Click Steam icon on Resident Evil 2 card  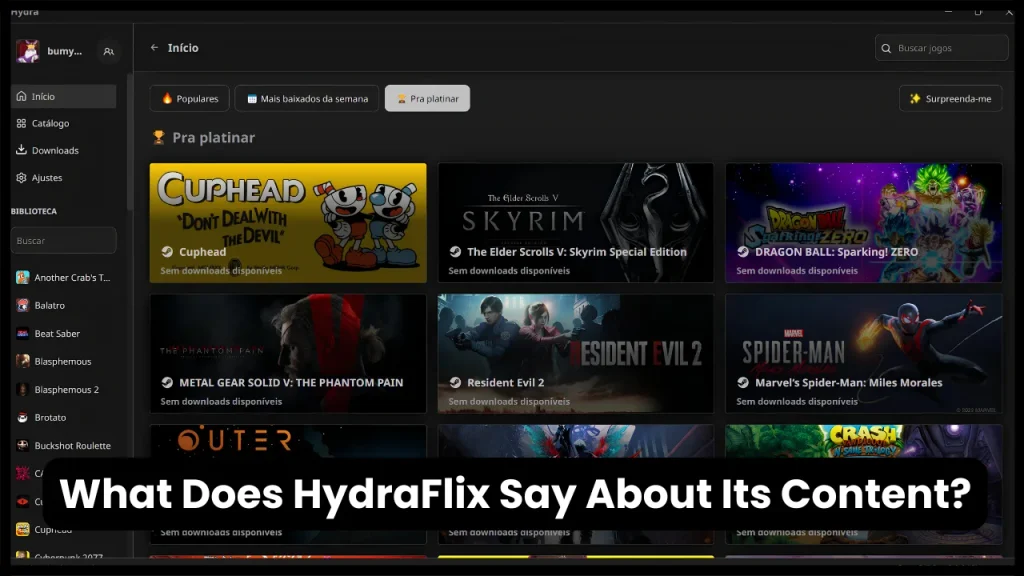[x=455, y=382]
